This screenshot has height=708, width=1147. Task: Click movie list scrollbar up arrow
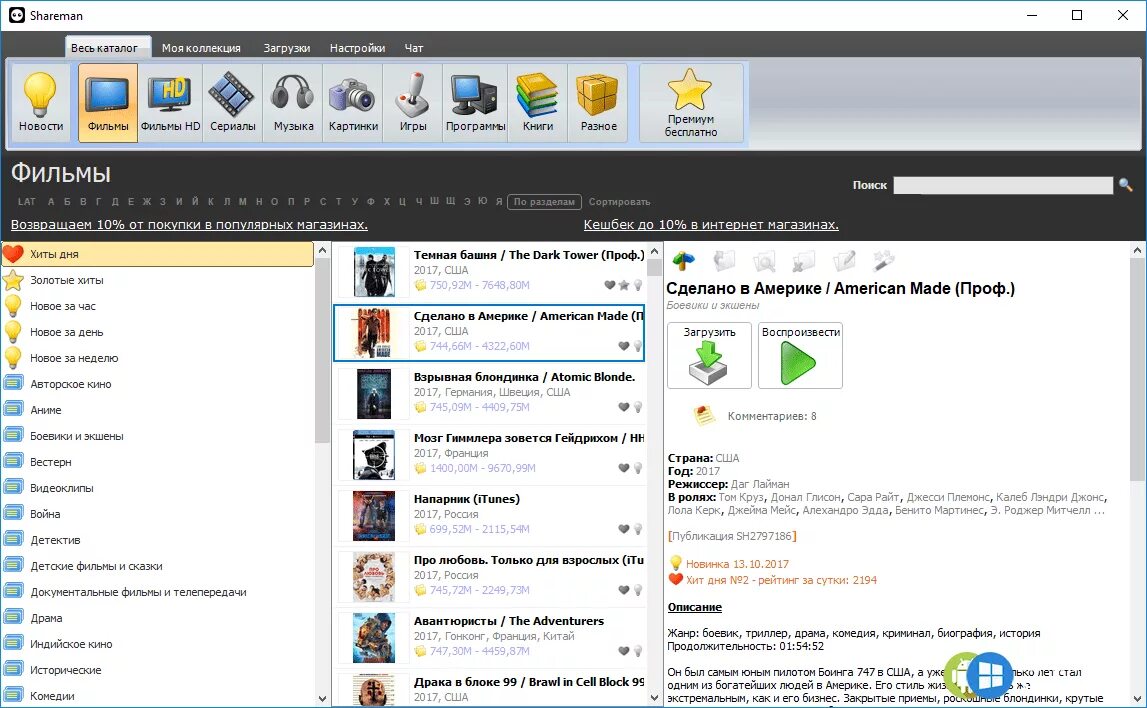click(x=655, y=251)
